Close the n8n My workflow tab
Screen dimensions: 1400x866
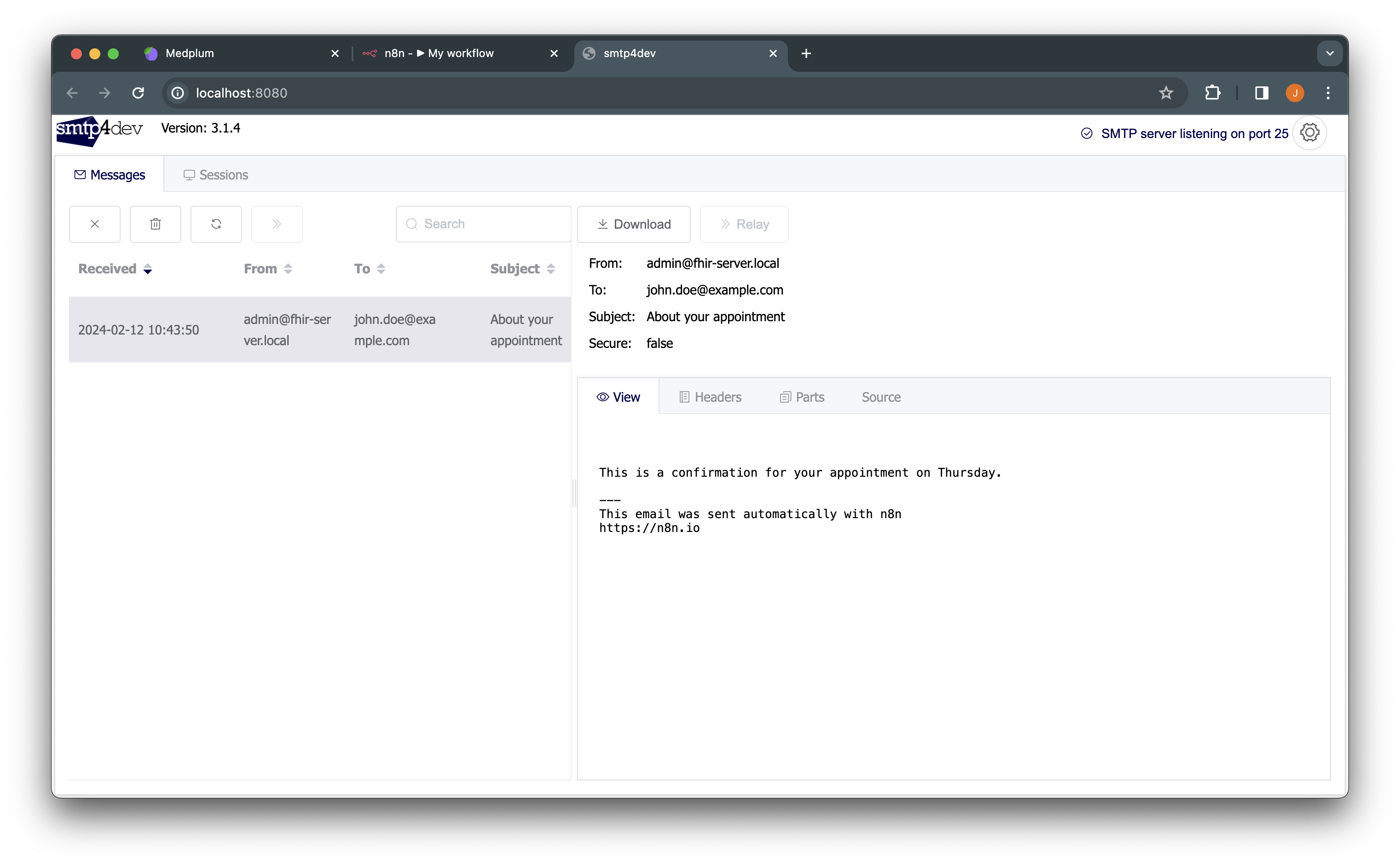click(x=554, y=53)
